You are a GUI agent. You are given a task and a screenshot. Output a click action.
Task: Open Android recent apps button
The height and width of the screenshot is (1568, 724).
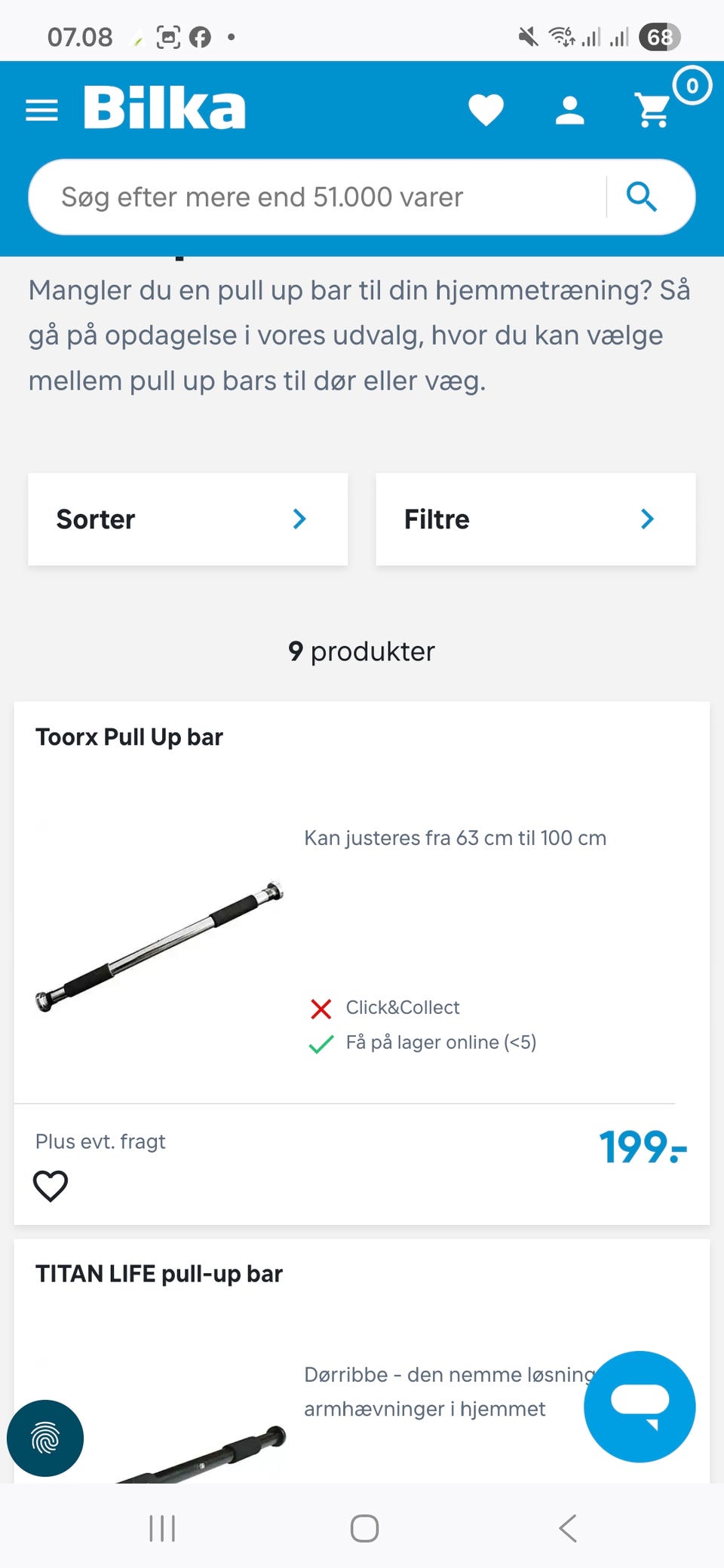point(162,1528)
